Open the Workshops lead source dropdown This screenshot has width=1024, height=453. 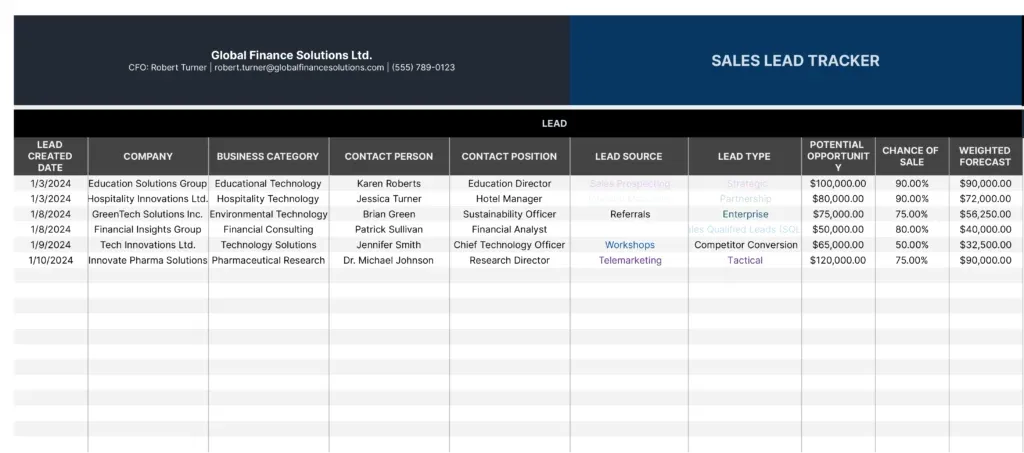click(x=630, y=245)
